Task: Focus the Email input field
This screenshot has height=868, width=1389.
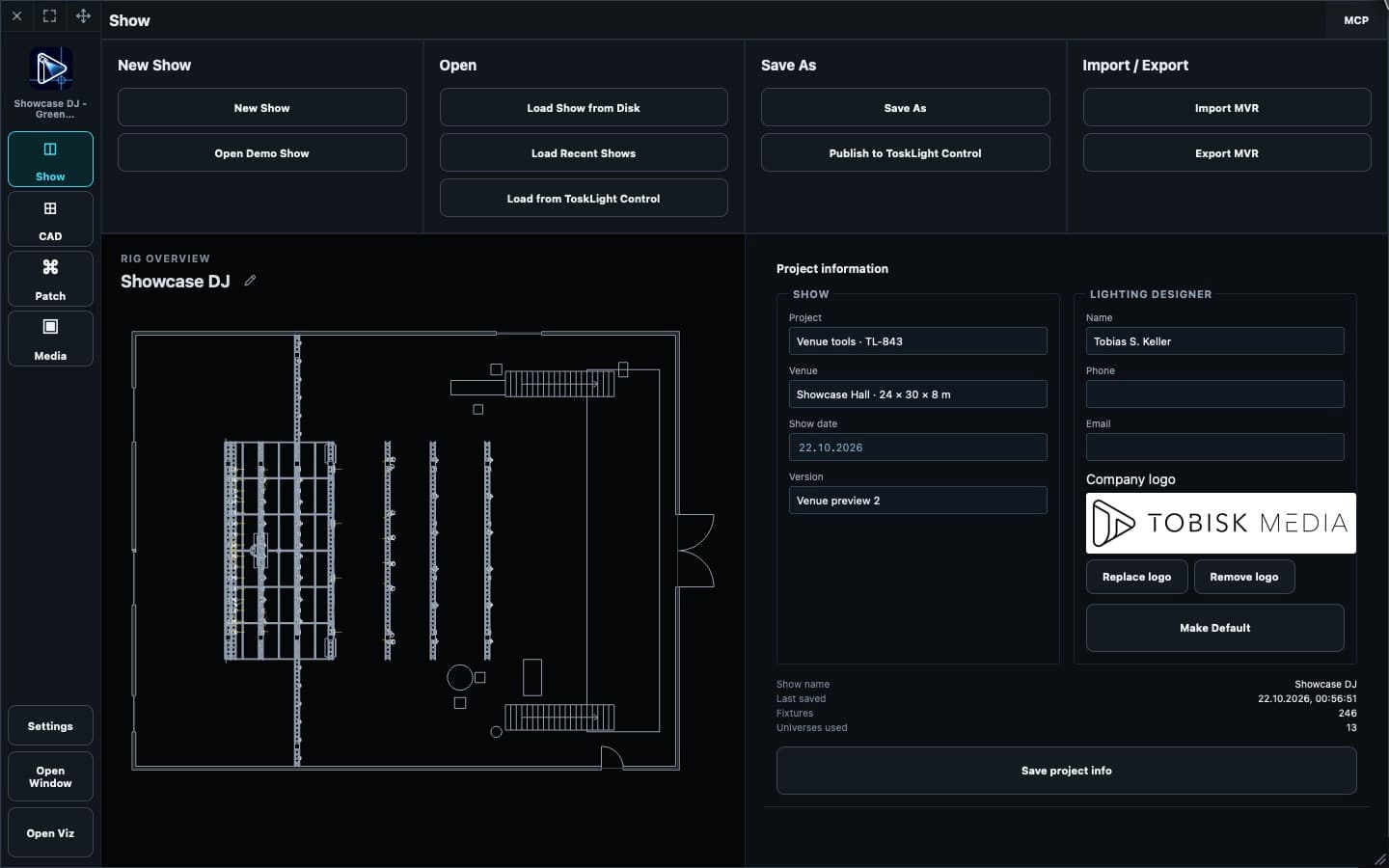Action: (1215, 448)
